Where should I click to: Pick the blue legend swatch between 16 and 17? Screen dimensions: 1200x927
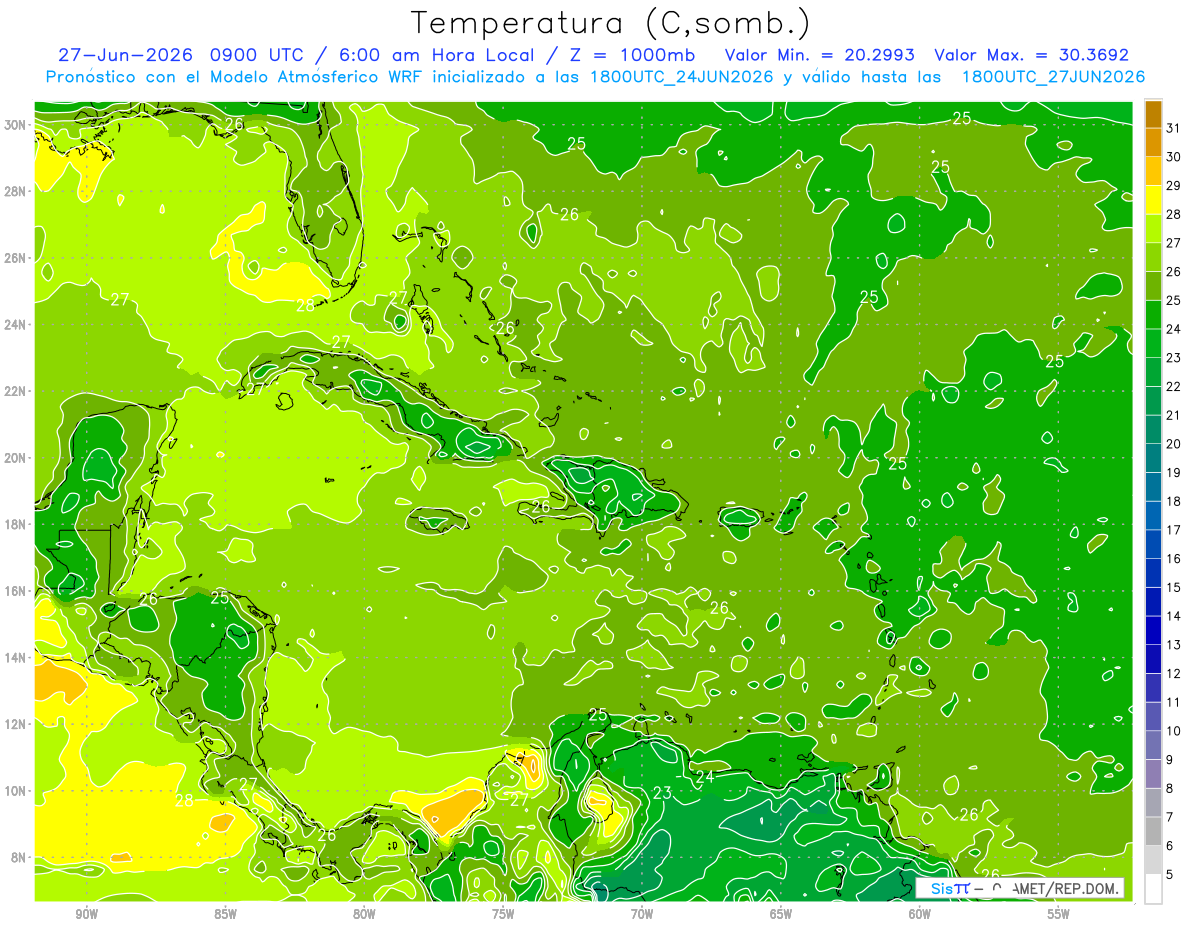coord(1153,545)
